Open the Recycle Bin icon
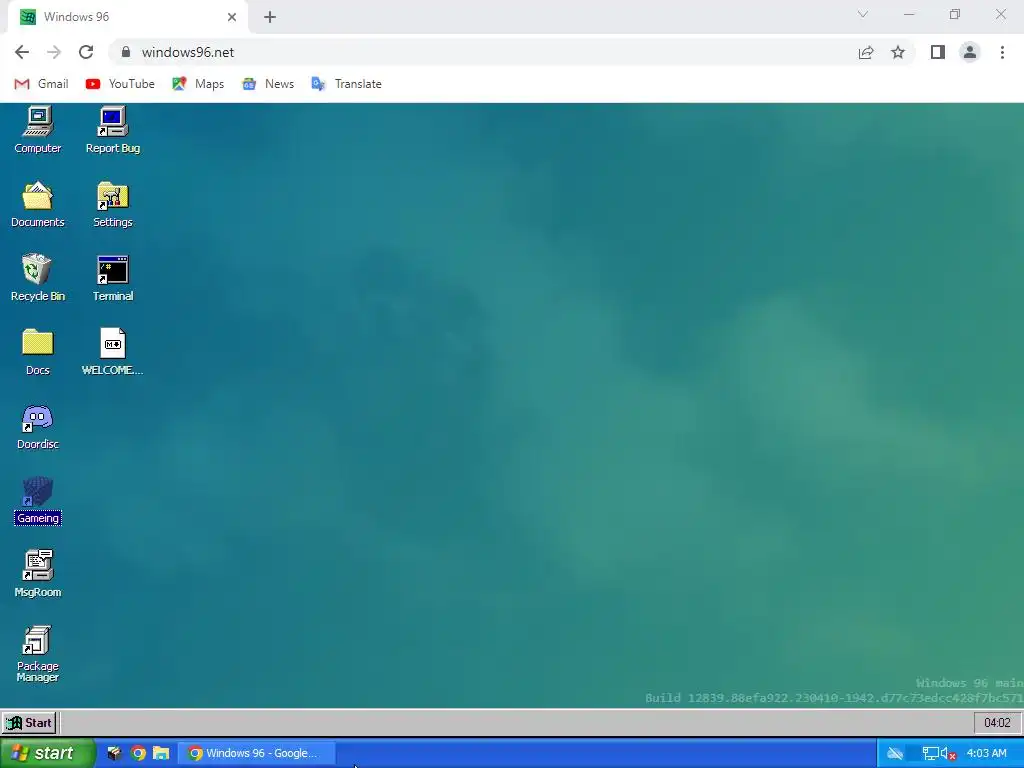The image size is (1024, 768). coord(38,278)
